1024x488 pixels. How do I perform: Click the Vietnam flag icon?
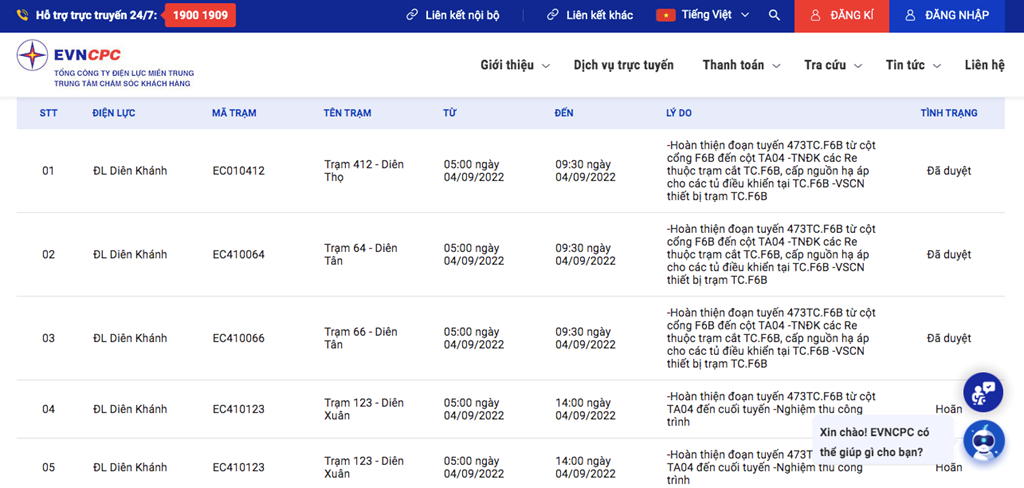(x=665, y=15)
